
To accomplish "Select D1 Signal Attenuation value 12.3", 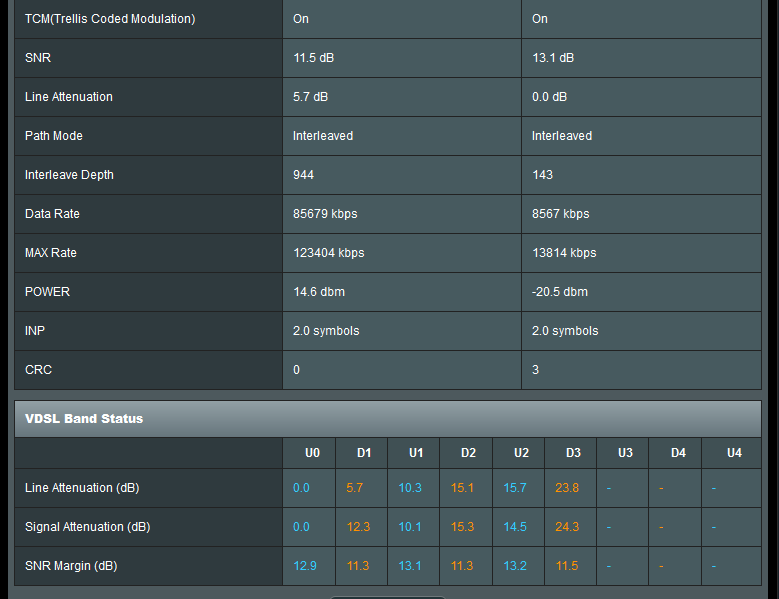I will (358, 527).
